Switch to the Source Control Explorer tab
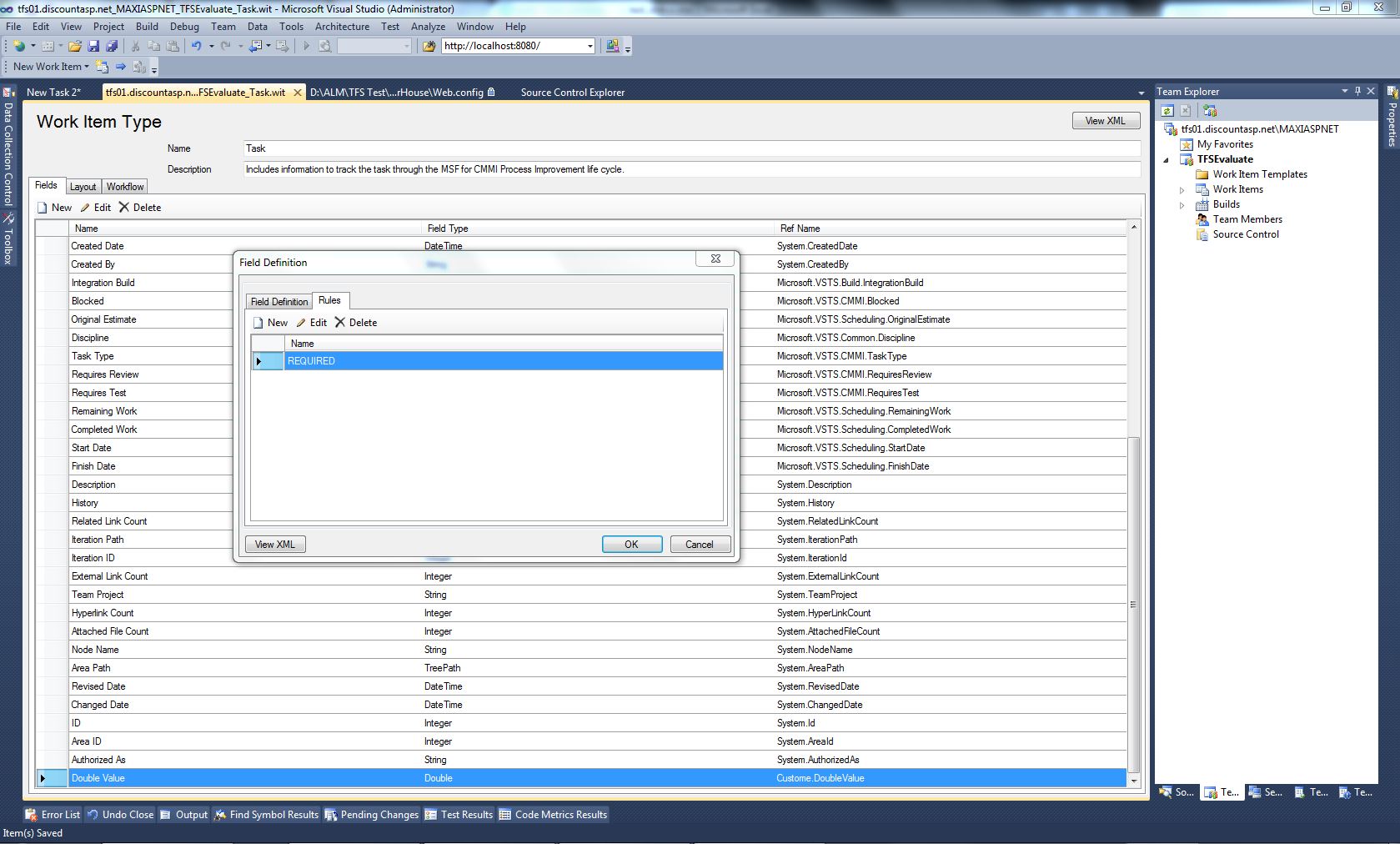 click(573, 93)
